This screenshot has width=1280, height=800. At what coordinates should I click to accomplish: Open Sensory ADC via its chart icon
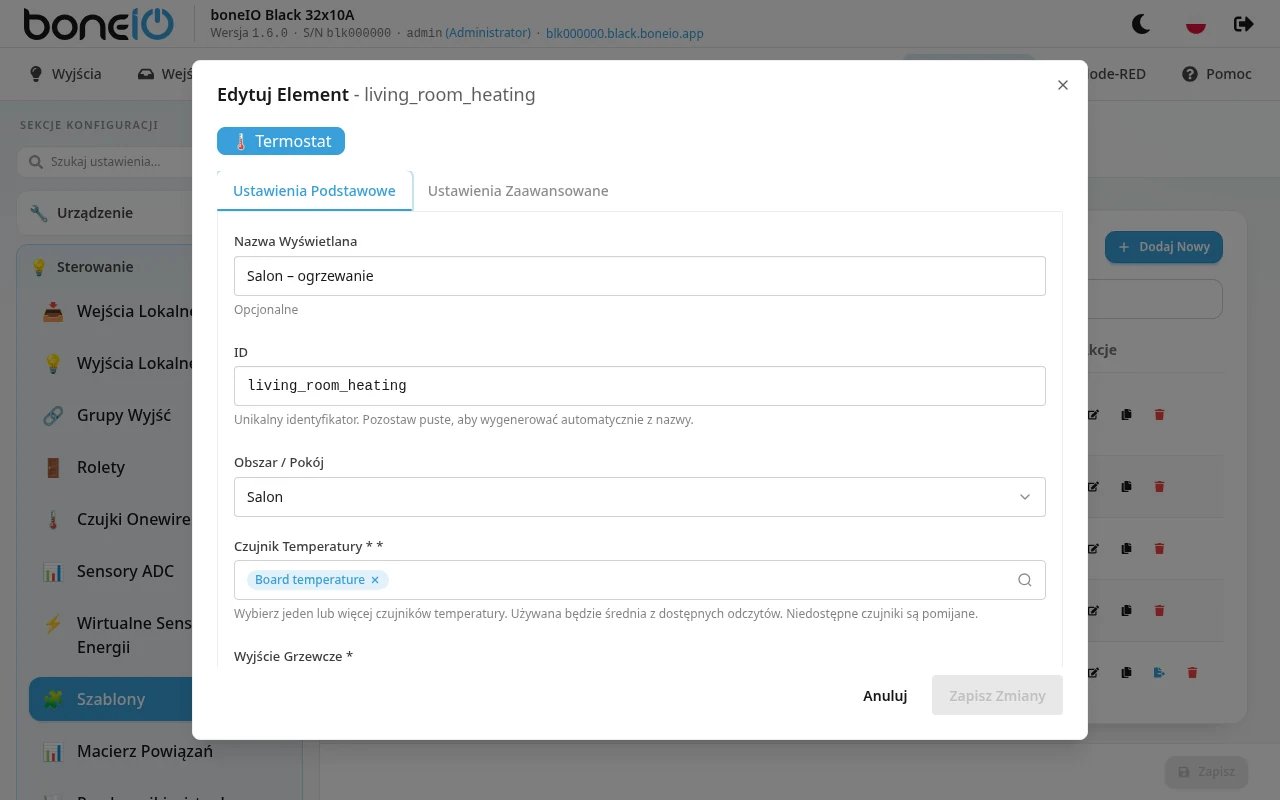53,571
